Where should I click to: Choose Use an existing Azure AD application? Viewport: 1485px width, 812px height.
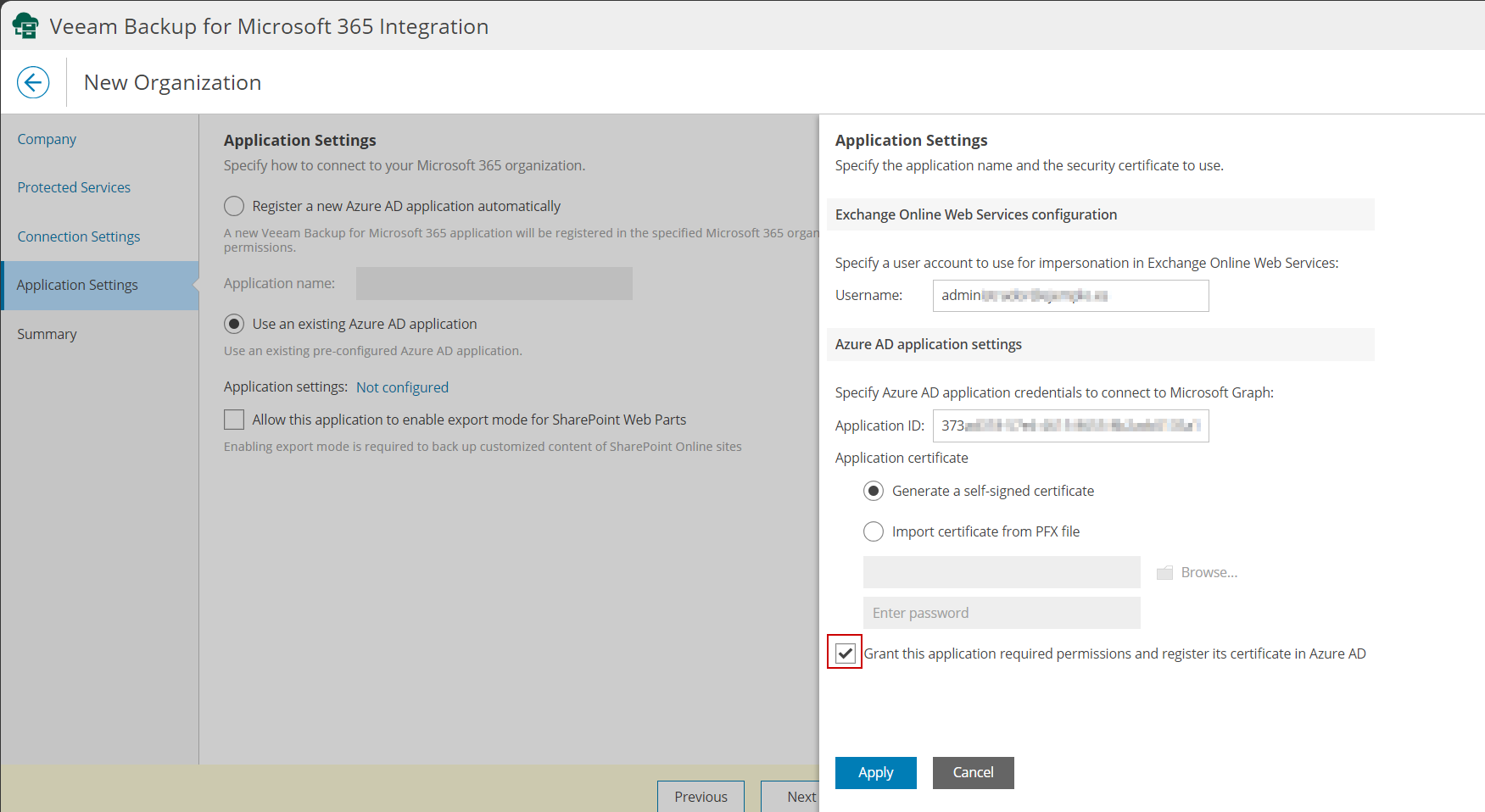click(x=234, y=324)
